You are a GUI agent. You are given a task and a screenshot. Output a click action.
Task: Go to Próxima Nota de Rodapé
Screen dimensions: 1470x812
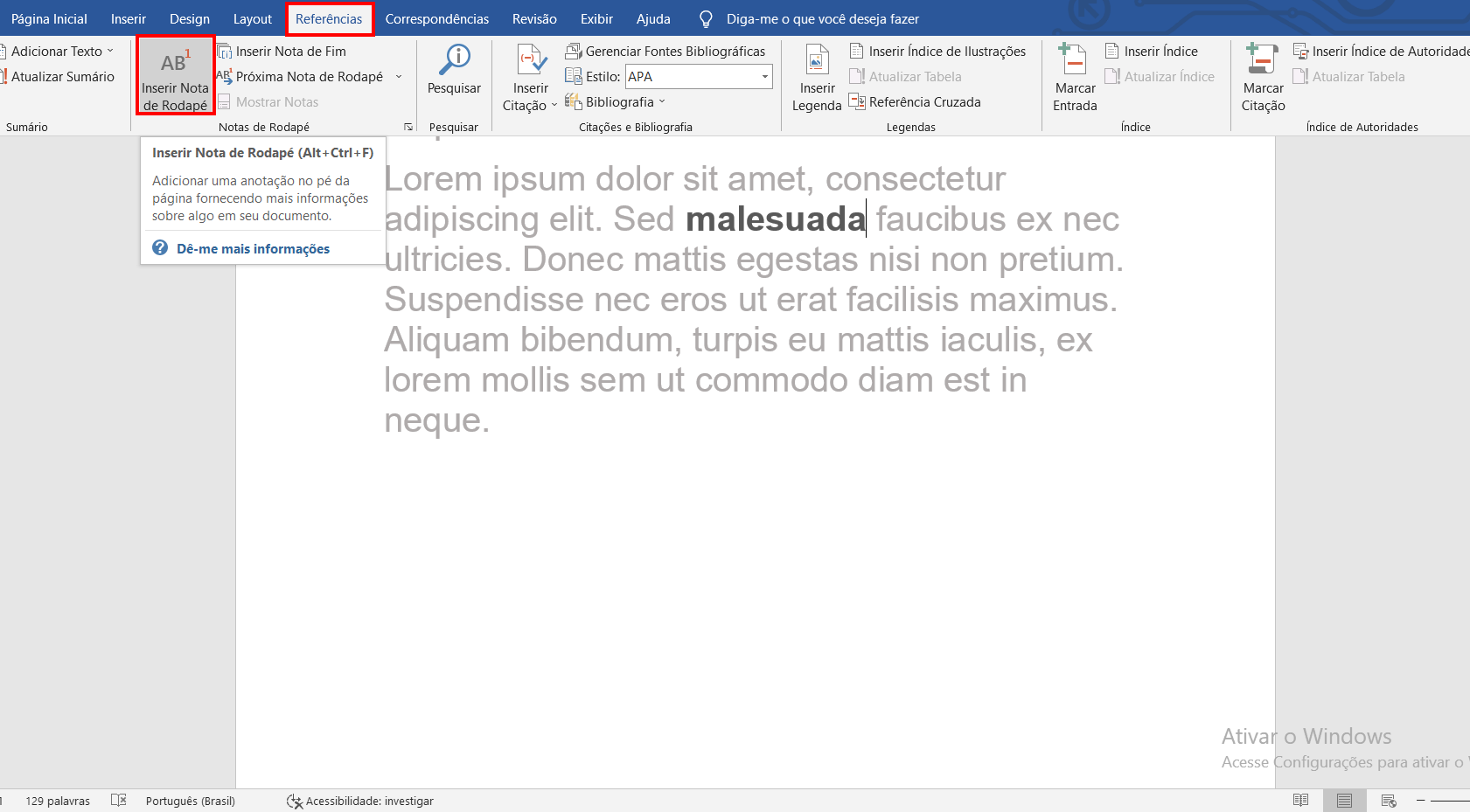pyautogui.click(x=300, y=77)
